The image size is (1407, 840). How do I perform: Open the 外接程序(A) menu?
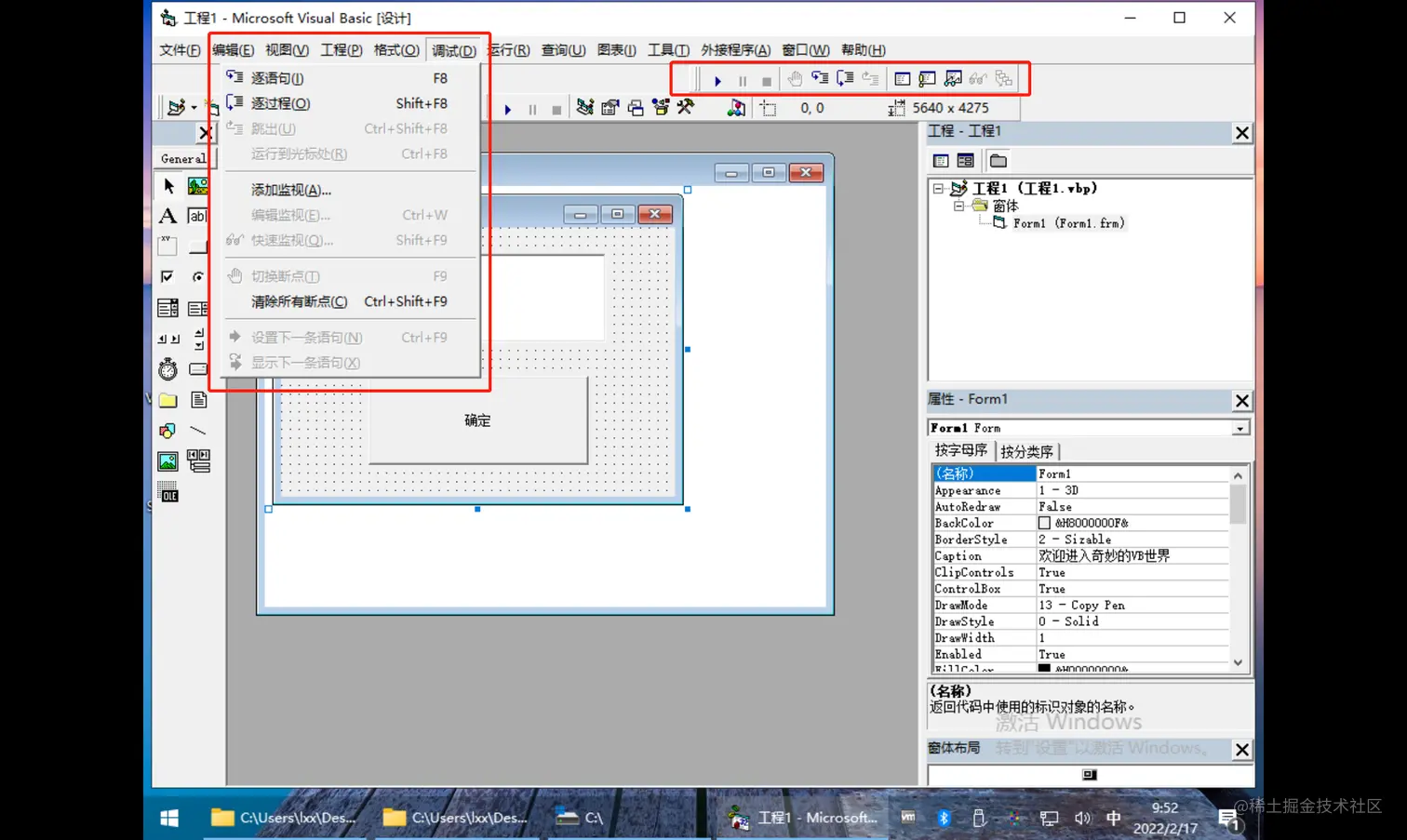click(x=735, y=50)
